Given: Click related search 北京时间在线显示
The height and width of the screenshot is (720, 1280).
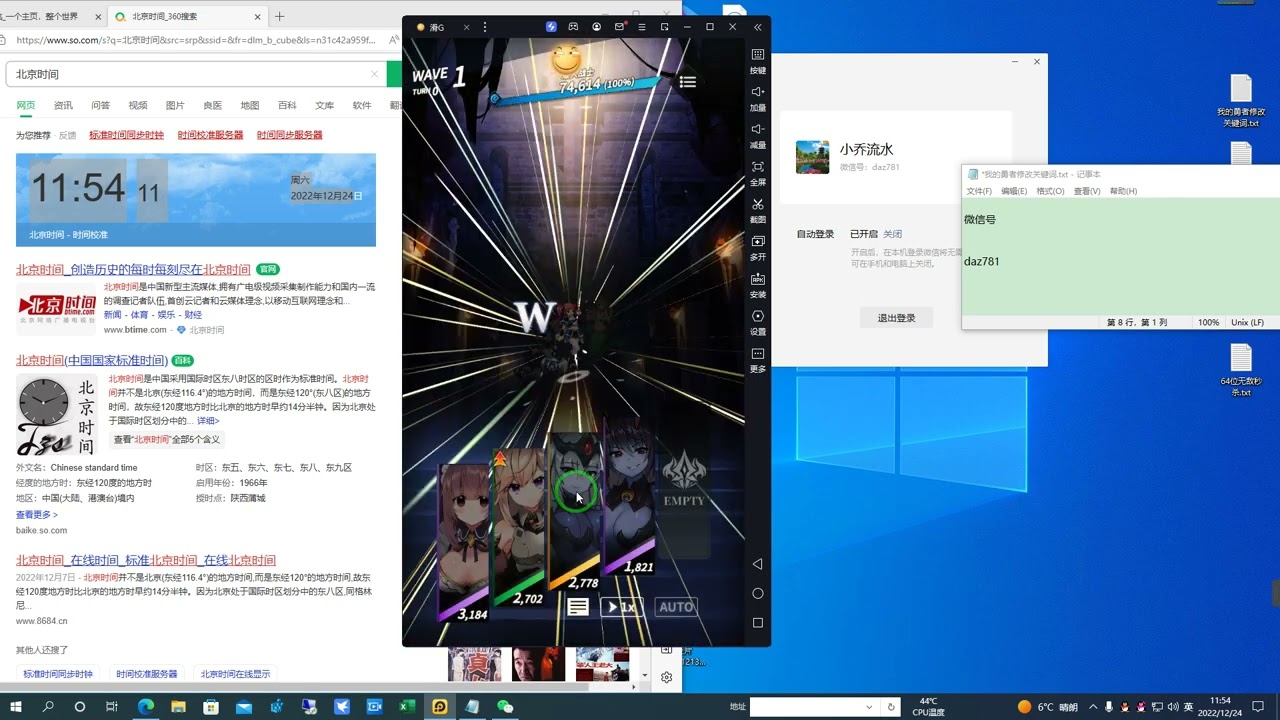Looking at the screenshot, I should 236,674.
